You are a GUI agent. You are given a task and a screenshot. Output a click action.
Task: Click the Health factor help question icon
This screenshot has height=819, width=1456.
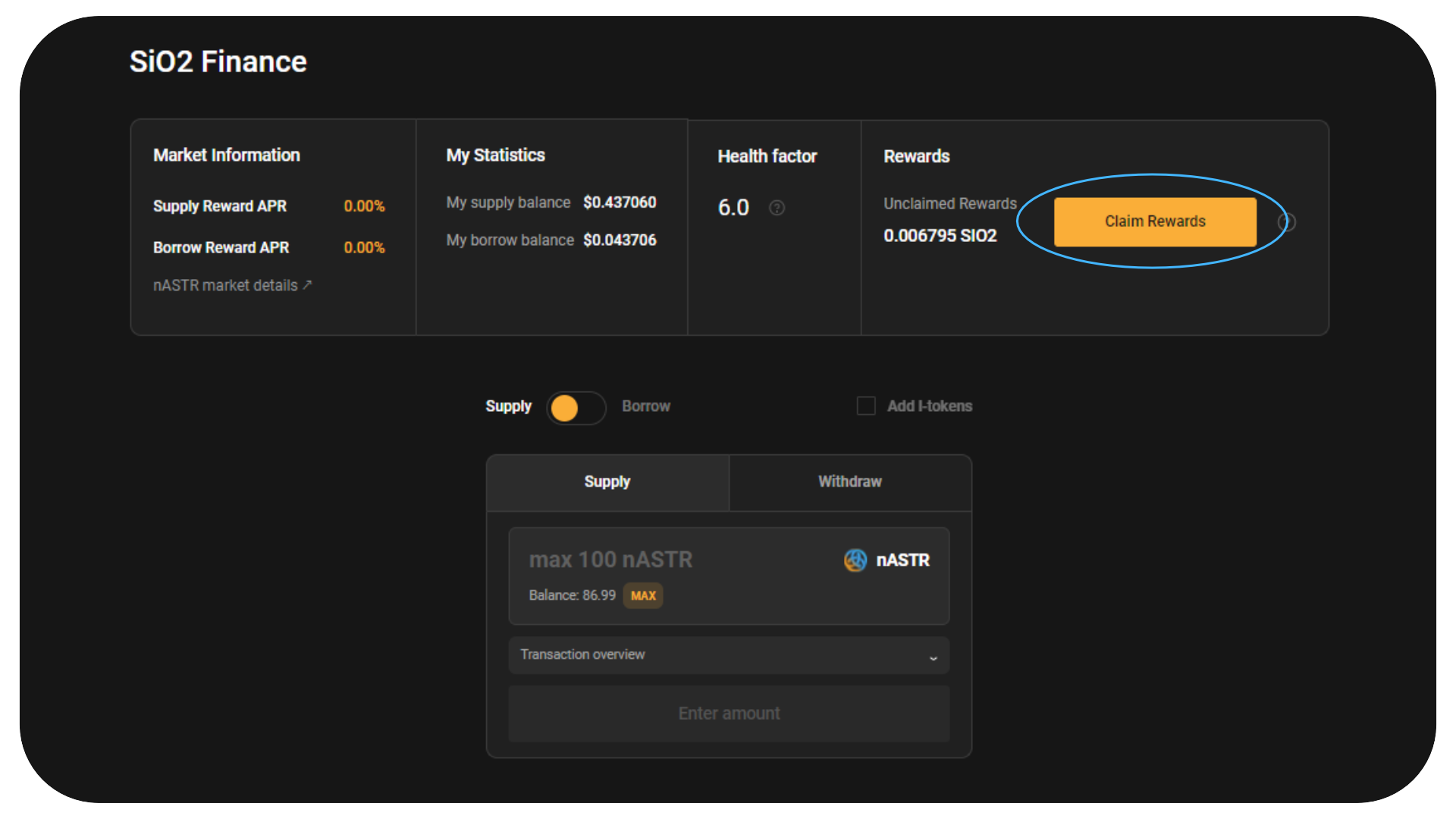777,208
